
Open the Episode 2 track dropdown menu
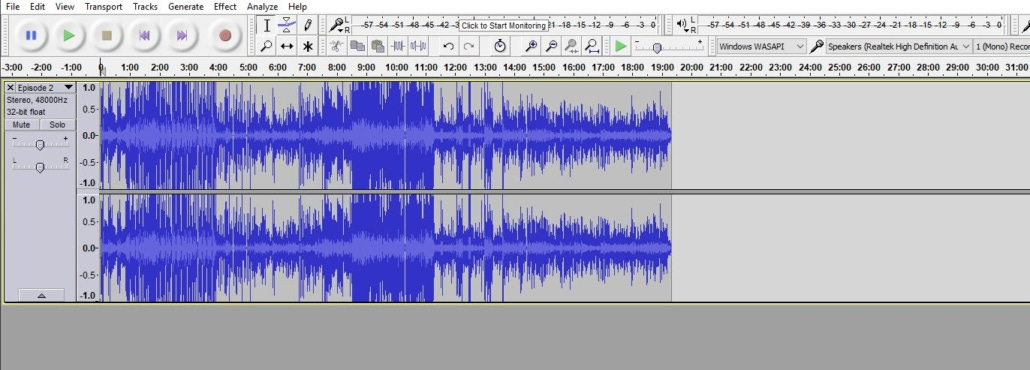(x=68, y=87)
